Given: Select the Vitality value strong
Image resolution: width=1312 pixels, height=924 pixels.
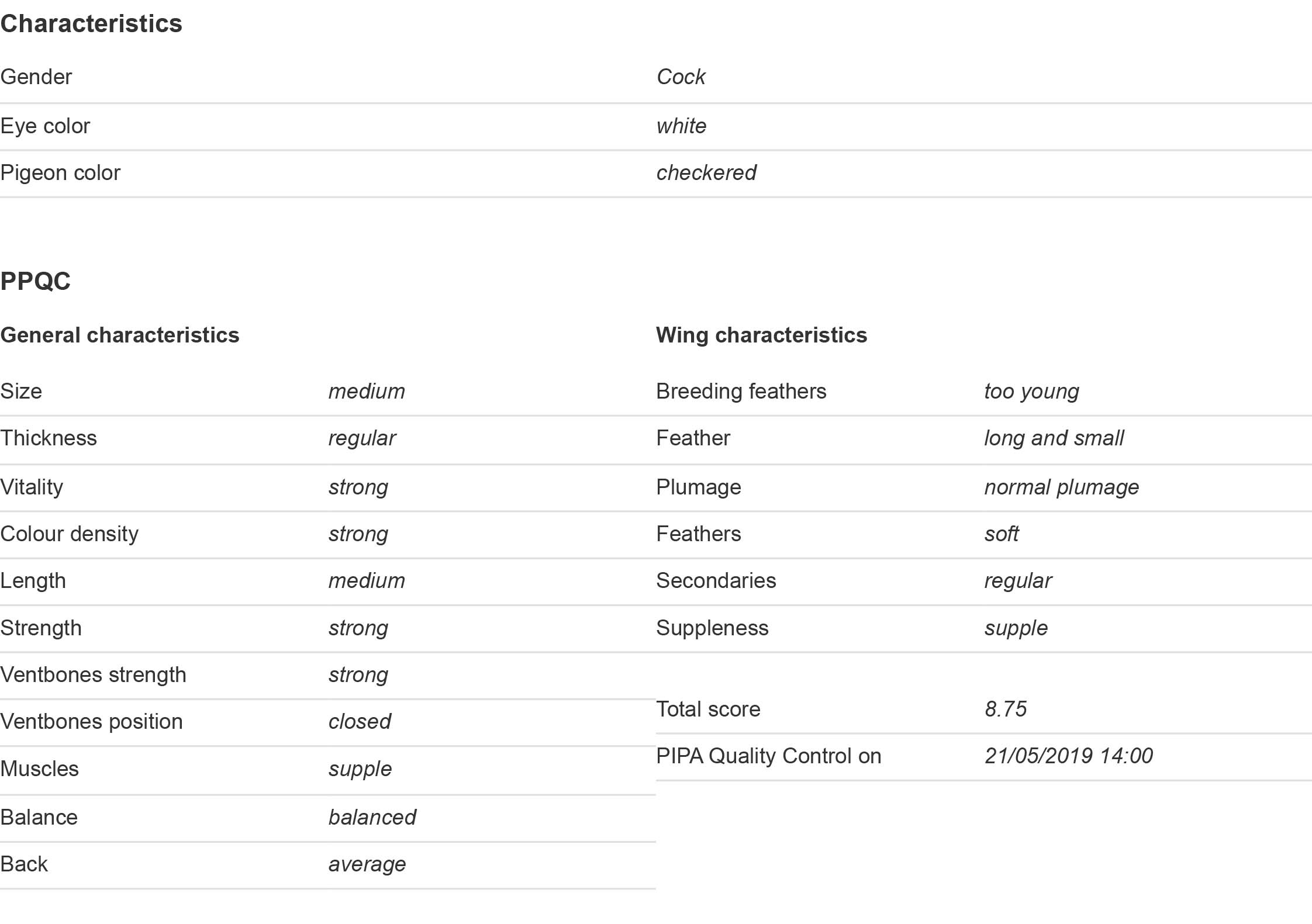Looking at the screenshot, I should (x=358, y=487).
